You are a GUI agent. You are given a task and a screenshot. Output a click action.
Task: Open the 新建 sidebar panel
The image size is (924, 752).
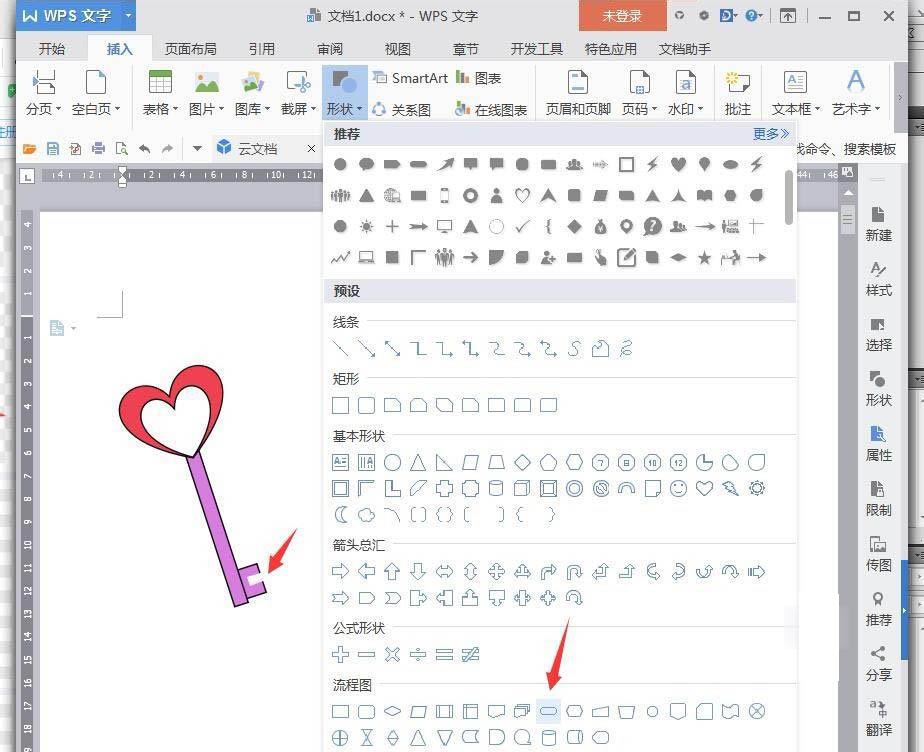[878, 225]
